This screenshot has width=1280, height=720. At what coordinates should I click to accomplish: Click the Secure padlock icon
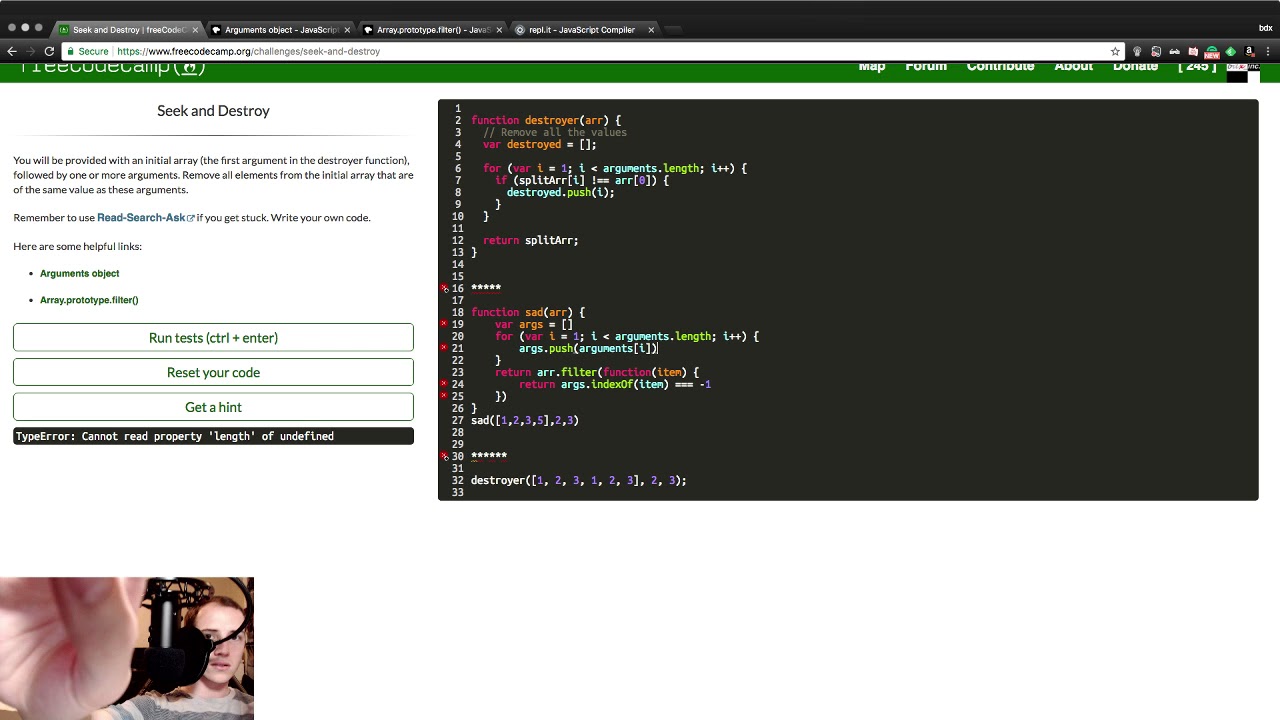point(70,51)
